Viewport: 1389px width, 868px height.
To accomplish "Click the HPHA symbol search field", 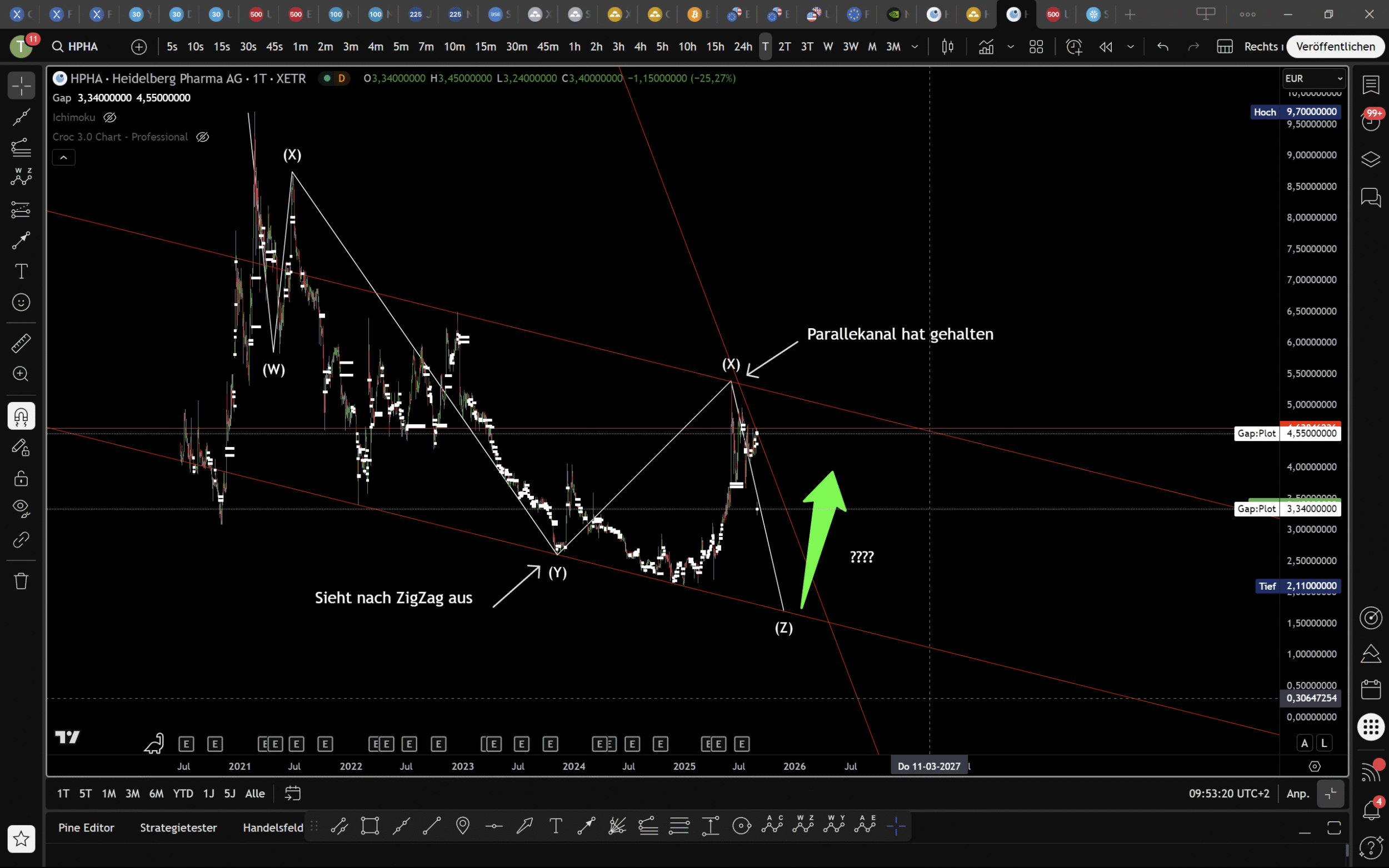I will [83, 47].
